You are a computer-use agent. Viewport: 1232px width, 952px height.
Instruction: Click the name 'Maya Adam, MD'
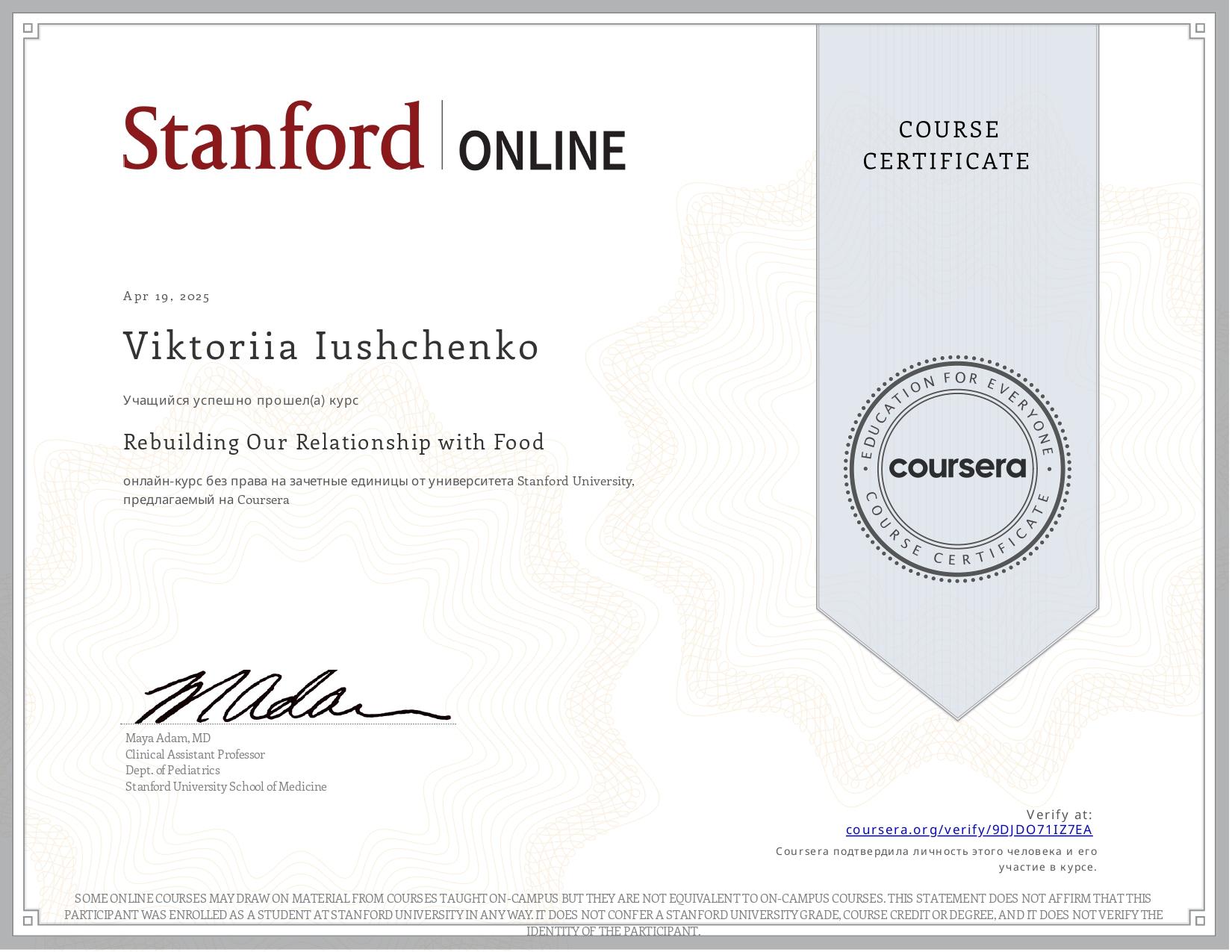pyautogui.click(x=168, y=738)
